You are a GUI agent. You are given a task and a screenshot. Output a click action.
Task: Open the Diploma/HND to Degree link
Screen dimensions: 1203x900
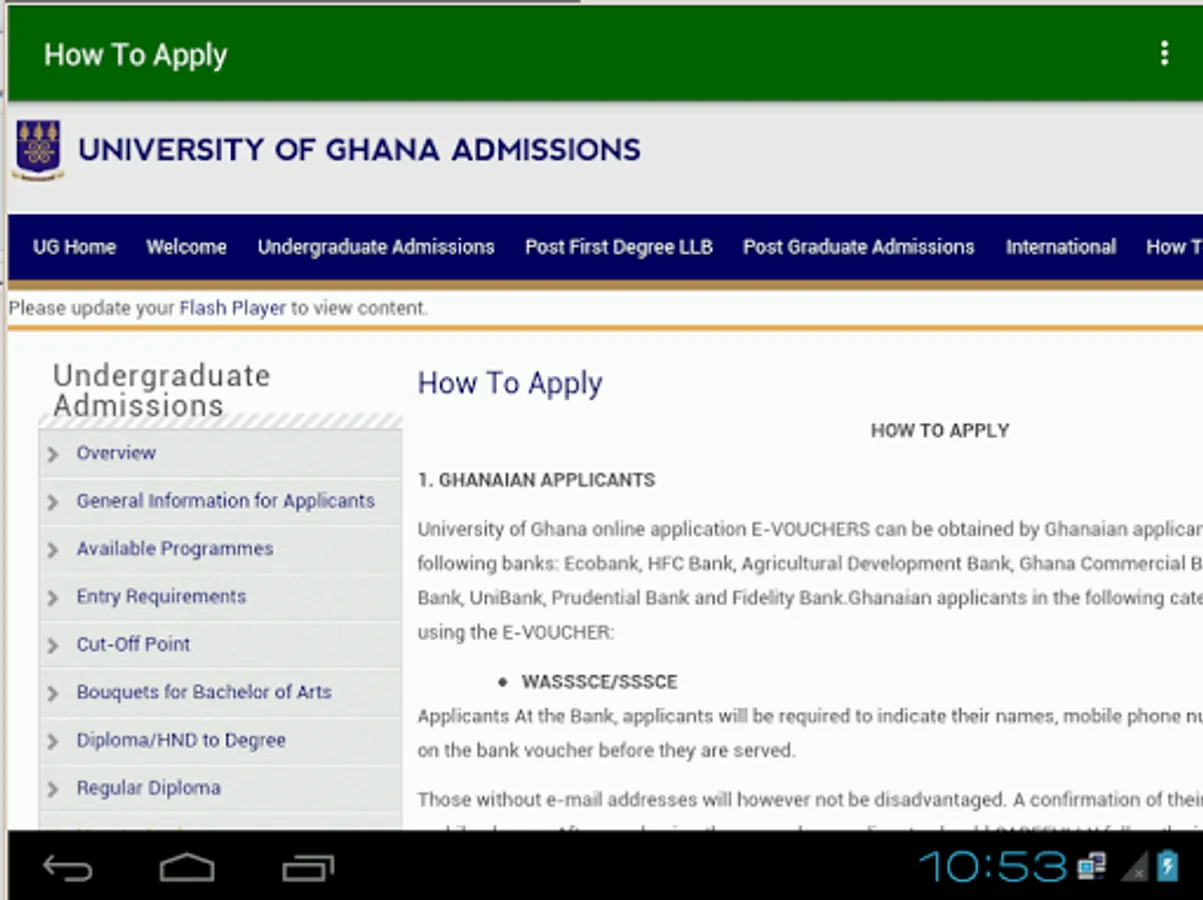tap(181, 740)
